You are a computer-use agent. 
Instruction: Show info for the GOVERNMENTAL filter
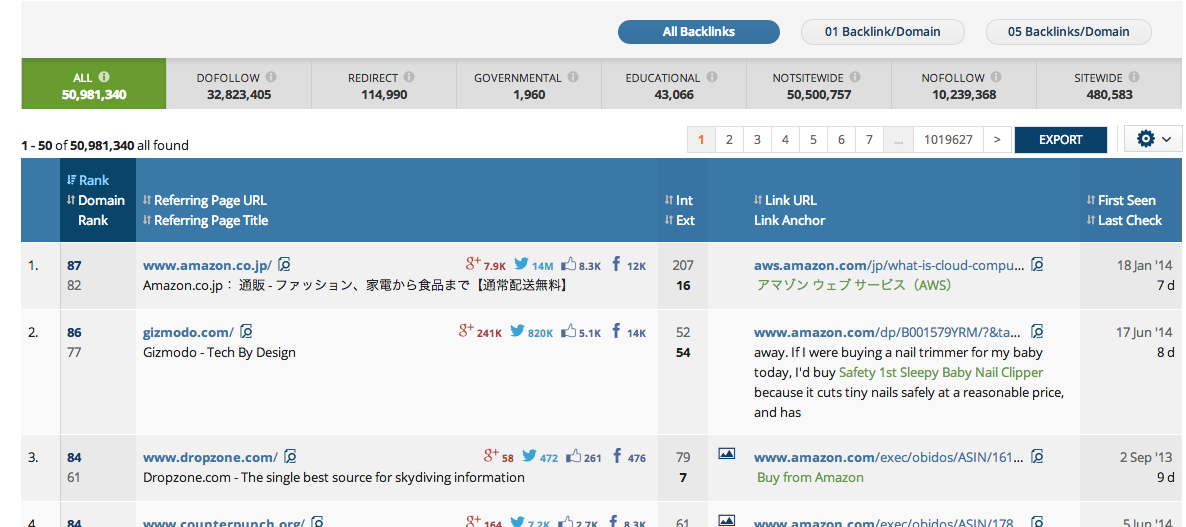(573, 77)
